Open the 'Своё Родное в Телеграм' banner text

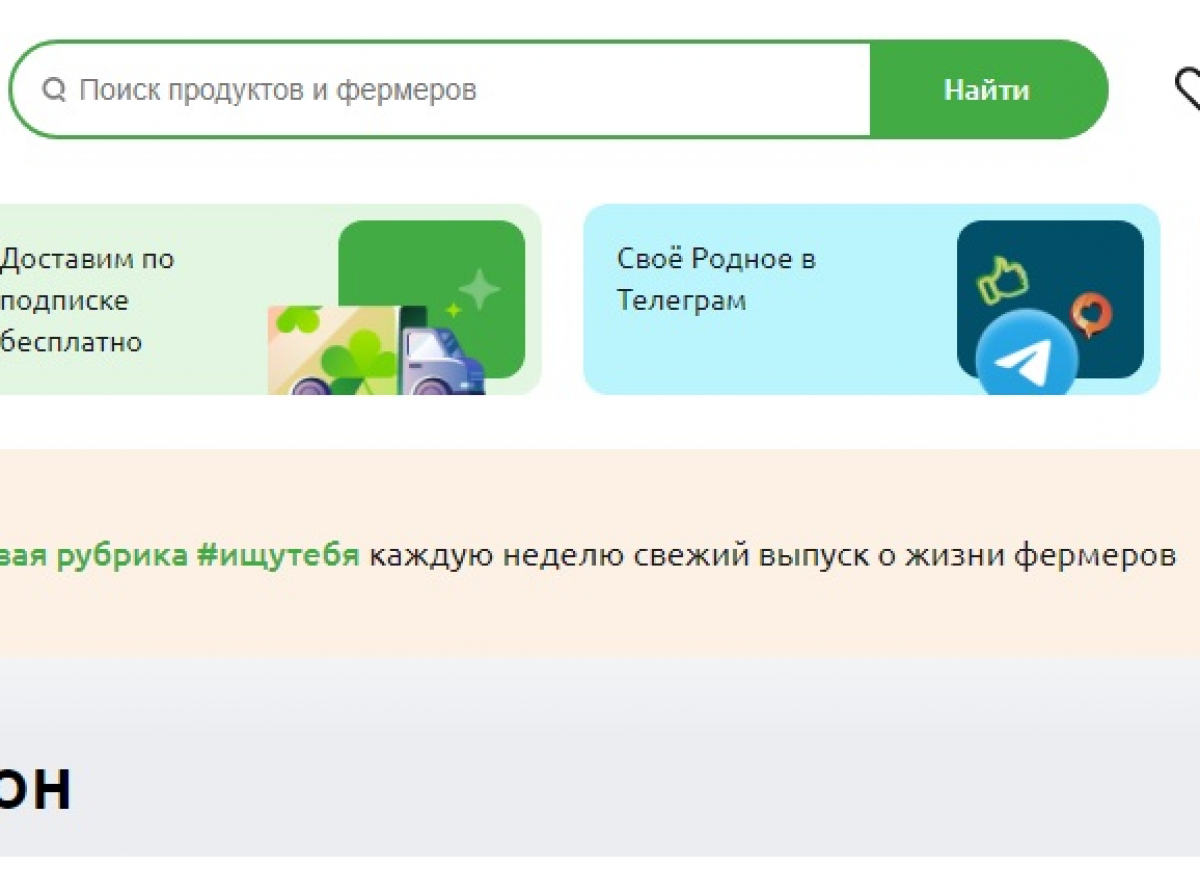[x=716, y=279]
